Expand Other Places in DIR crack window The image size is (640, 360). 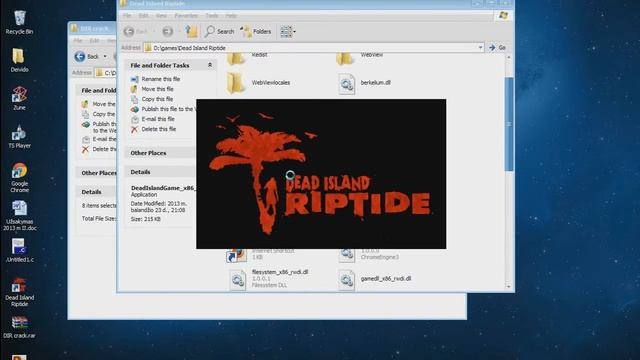coord(96,173)
